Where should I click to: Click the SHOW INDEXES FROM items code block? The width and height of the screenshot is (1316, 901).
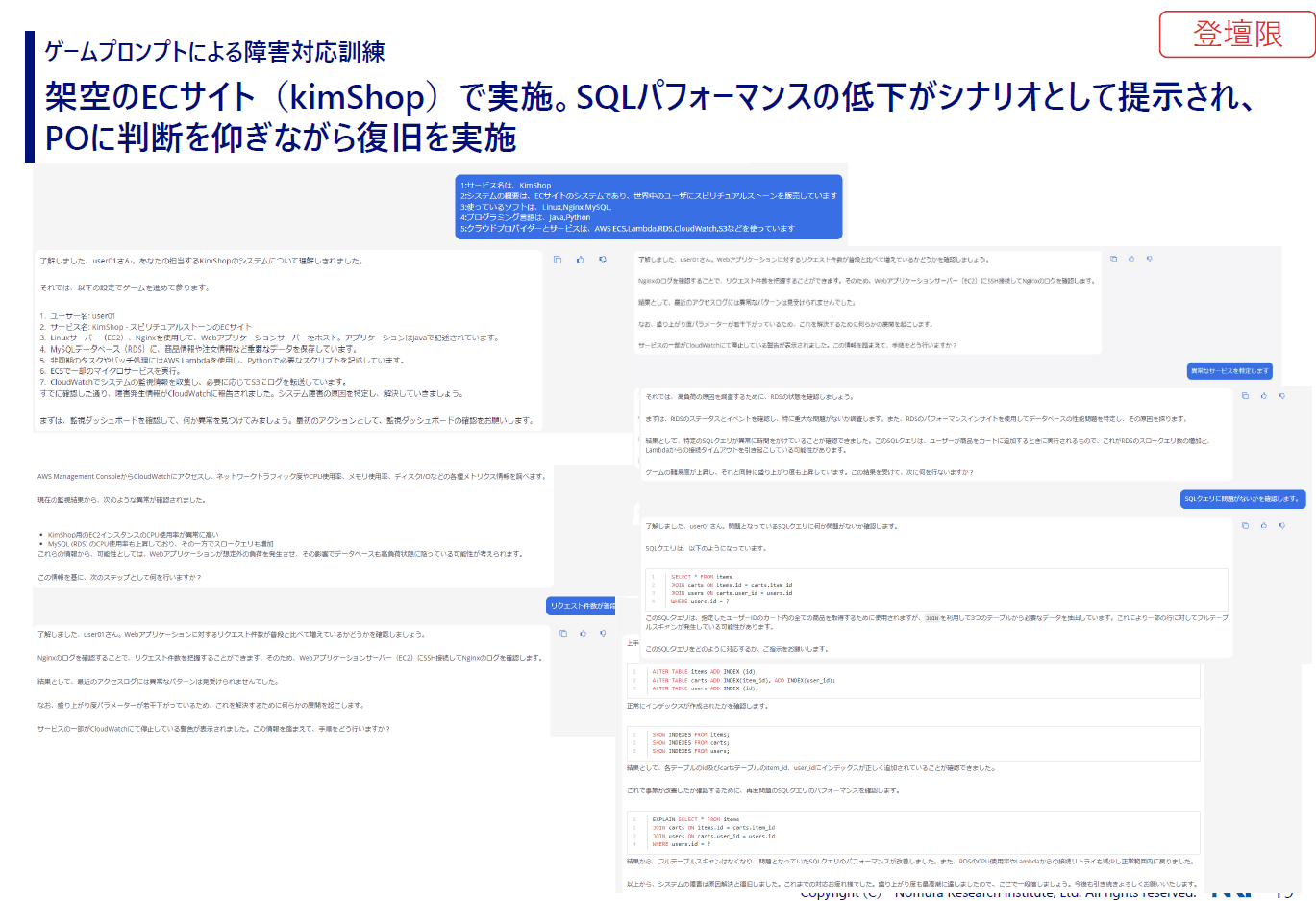[x=913, y=742]
